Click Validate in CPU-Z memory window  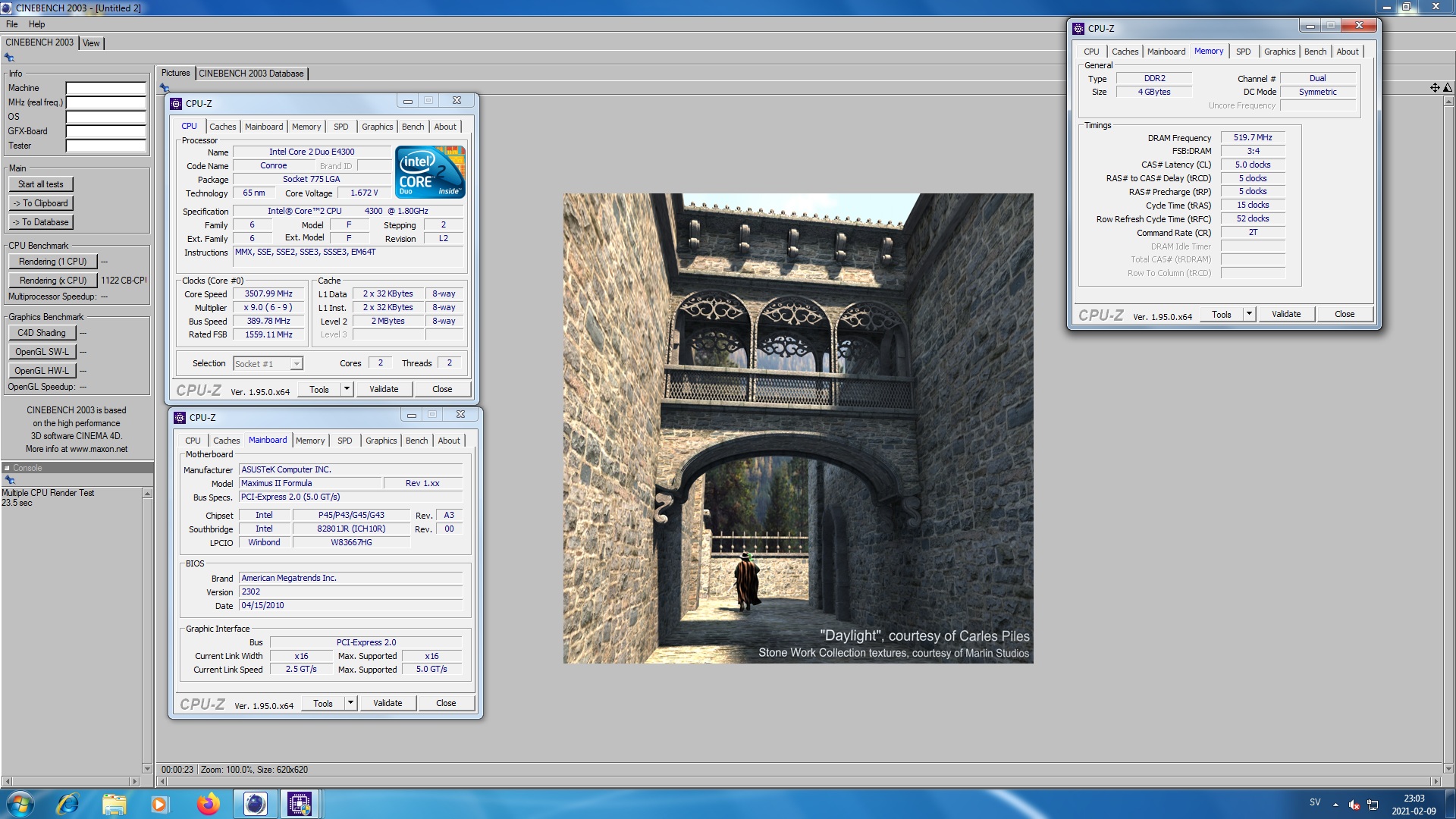point(1286,314)
